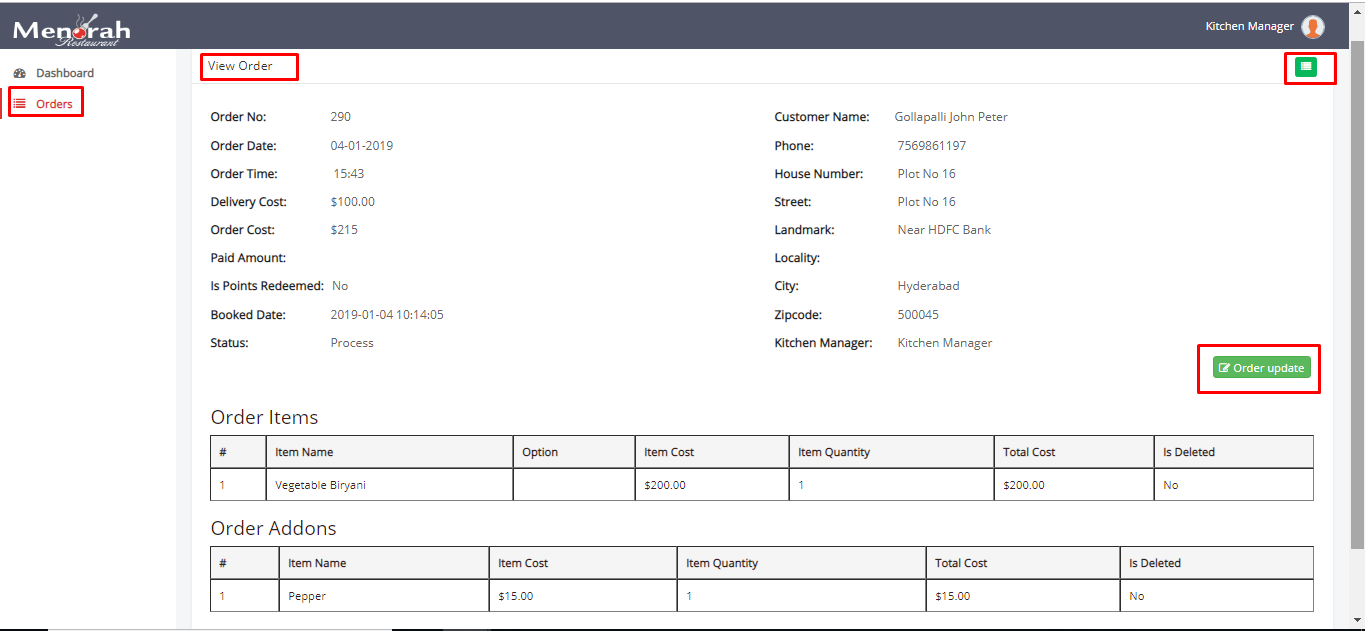Click the Order update button
This screenshot has height=631, width=1365.
tap(1261, 368)
